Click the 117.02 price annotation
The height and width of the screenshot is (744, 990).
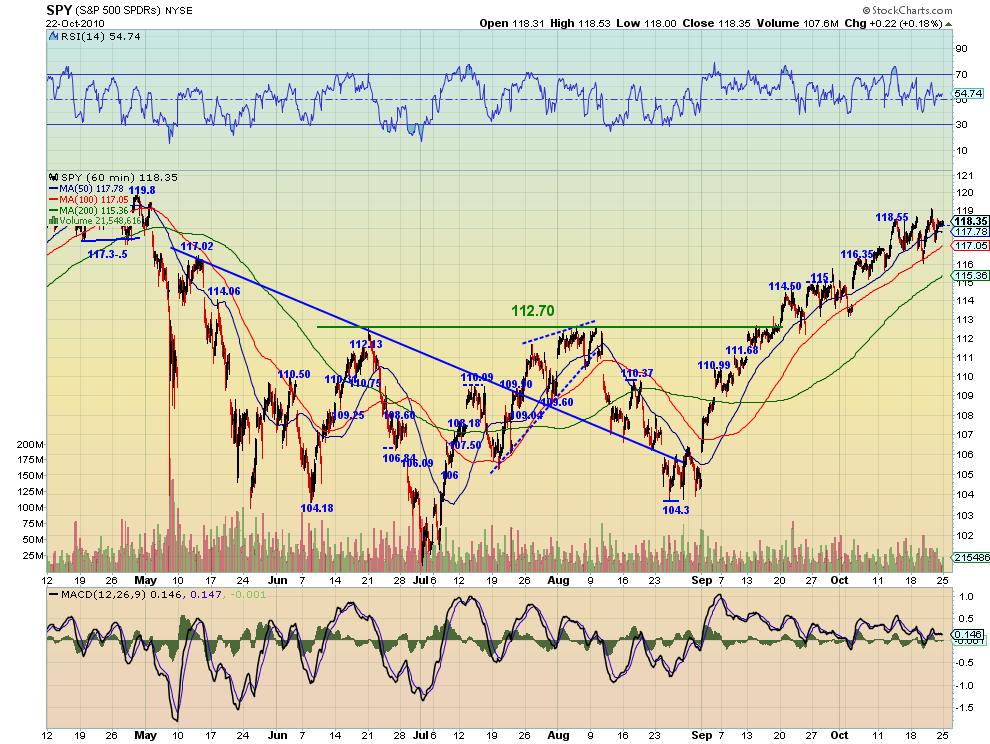(197, 246)
